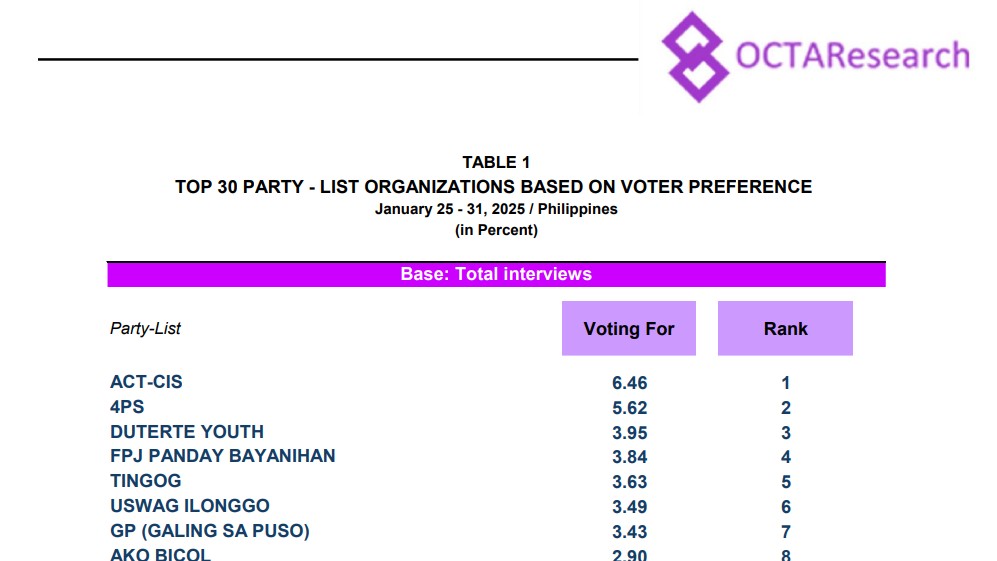Select the 4PS party-list name

[127, 407]
